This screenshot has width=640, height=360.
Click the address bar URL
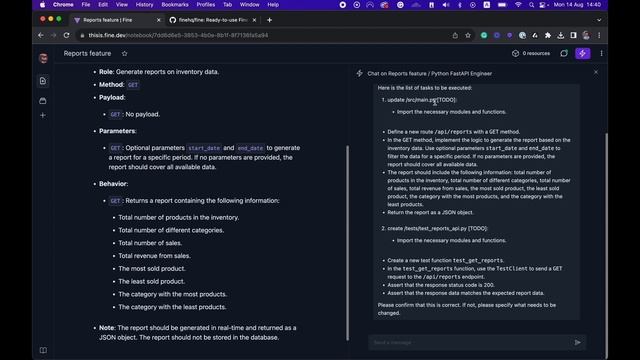178,36
